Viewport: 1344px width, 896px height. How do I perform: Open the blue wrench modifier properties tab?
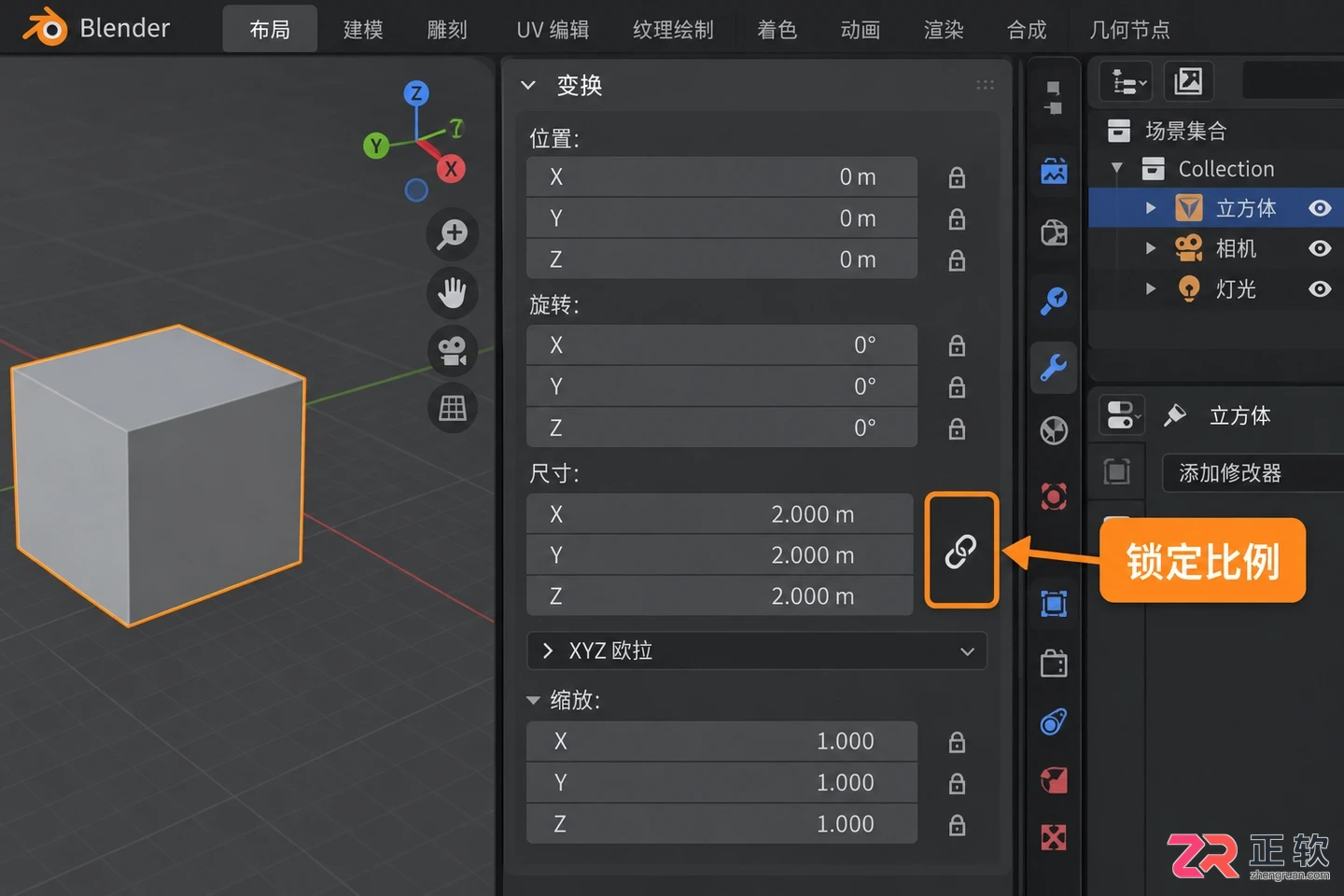1054,367
